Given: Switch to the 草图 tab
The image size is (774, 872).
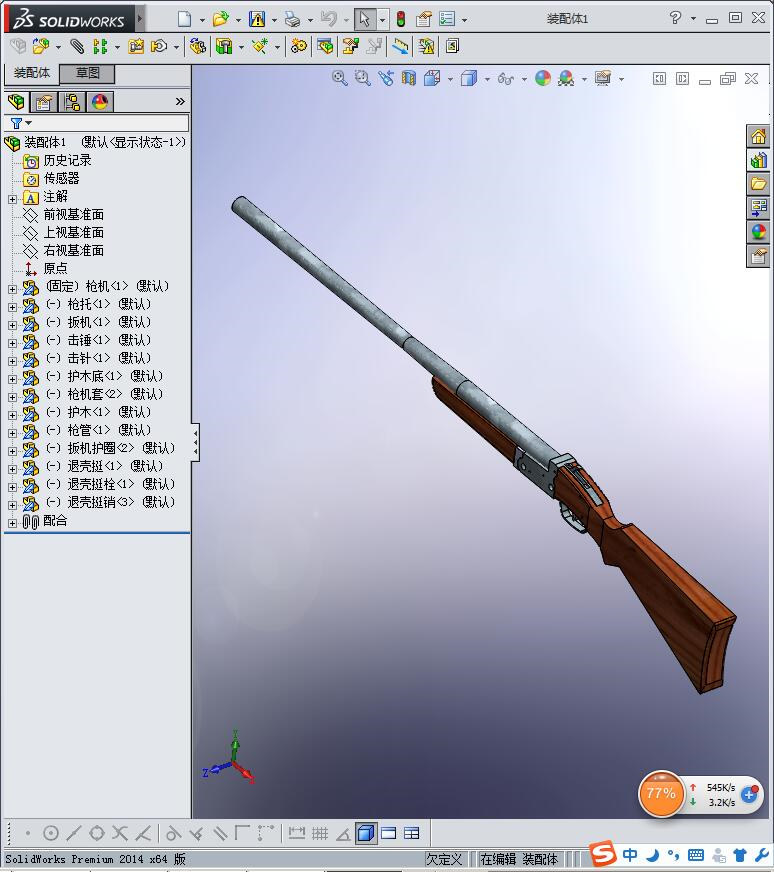Looking at the screenshot, I should click(87, 73).
